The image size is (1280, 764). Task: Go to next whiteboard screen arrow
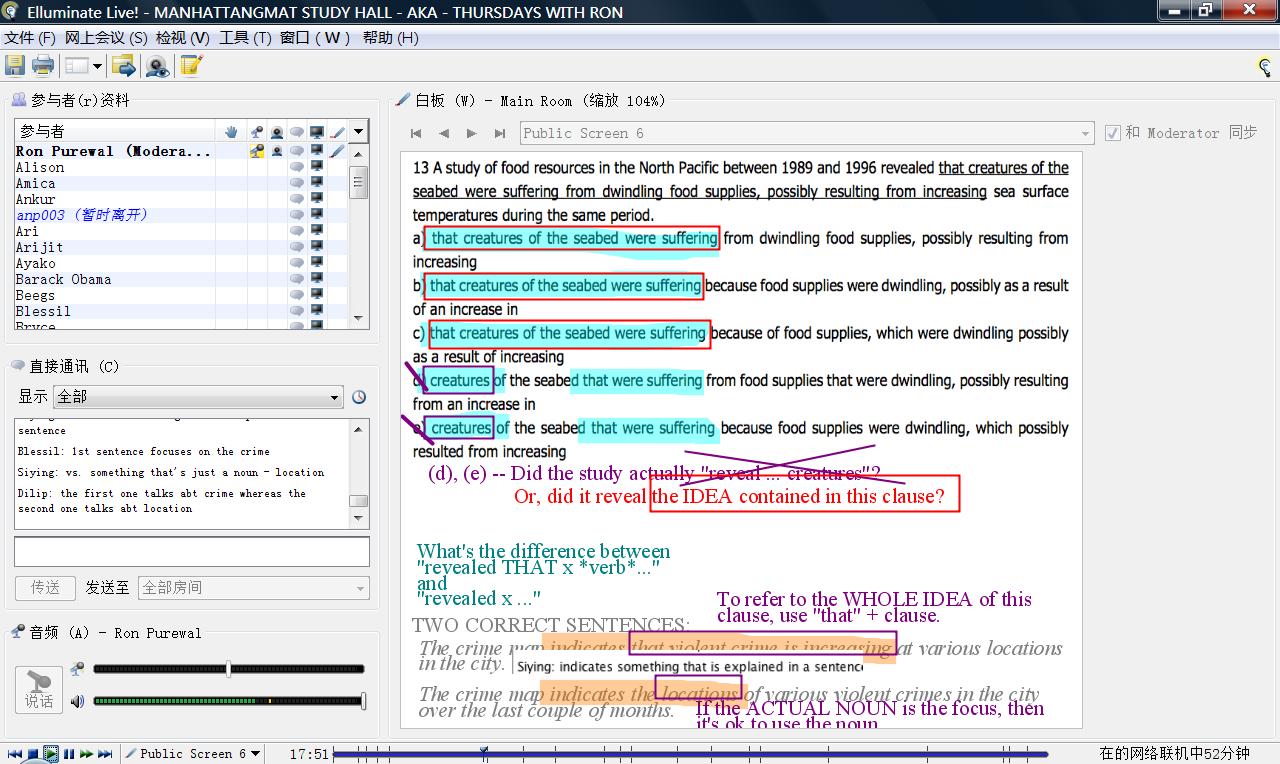click(x=471, y=133)
